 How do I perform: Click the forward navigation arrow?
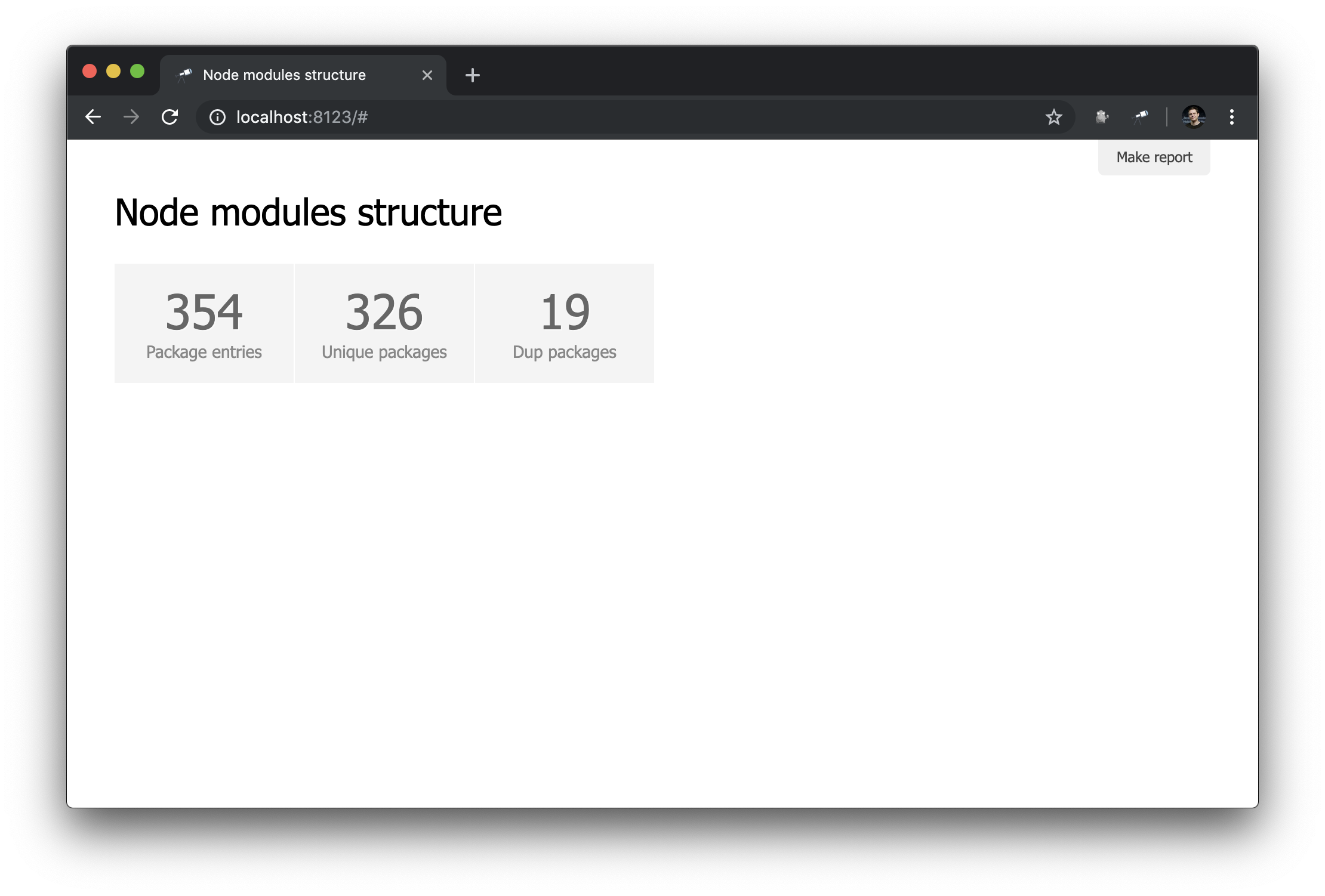tap(131, 117)
